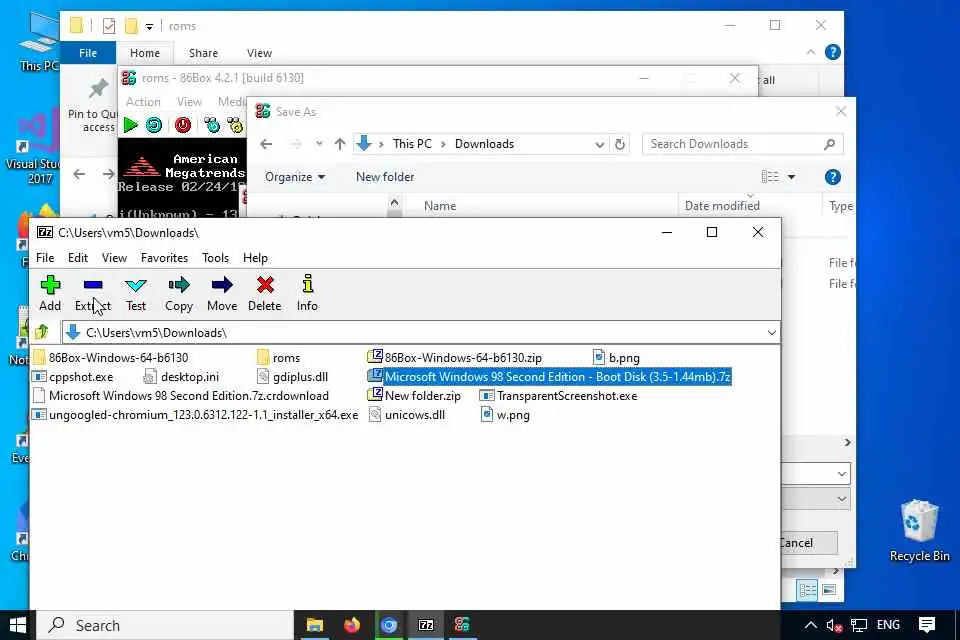
Task: Click the Extract toolbar button in 7-Zip
Action: [x=92, y=293]
